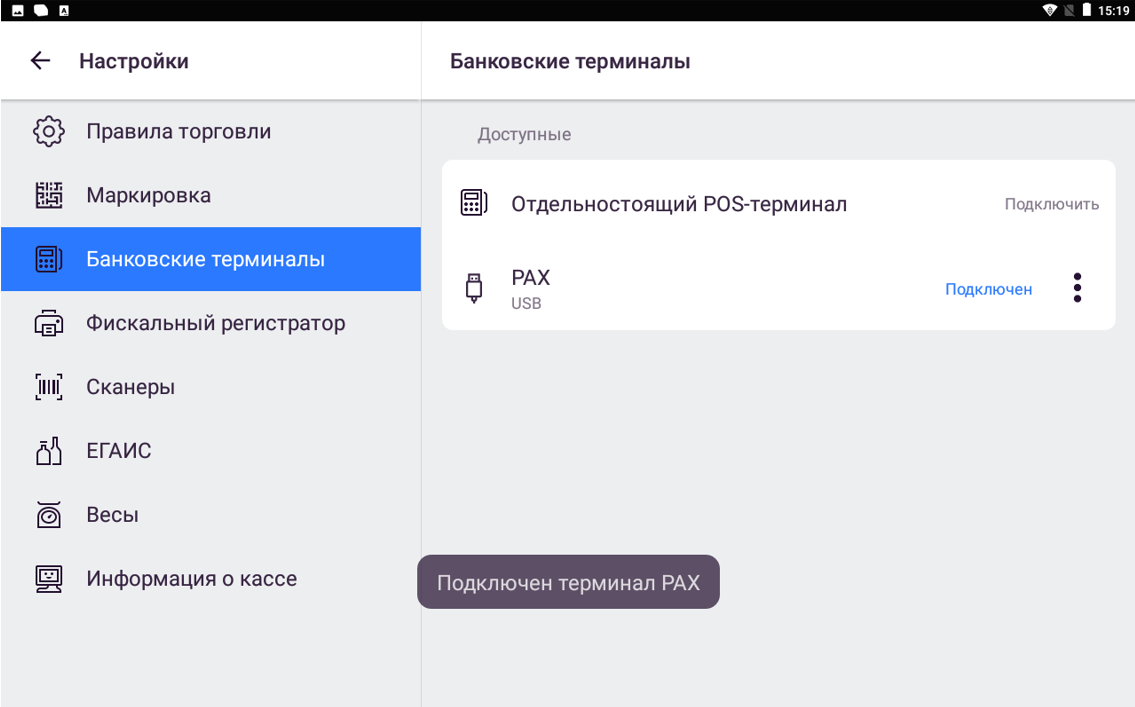Tap the Подключен терминал PAX toast message
This screenshot has height=707, width=1135.
pos(568,582)
